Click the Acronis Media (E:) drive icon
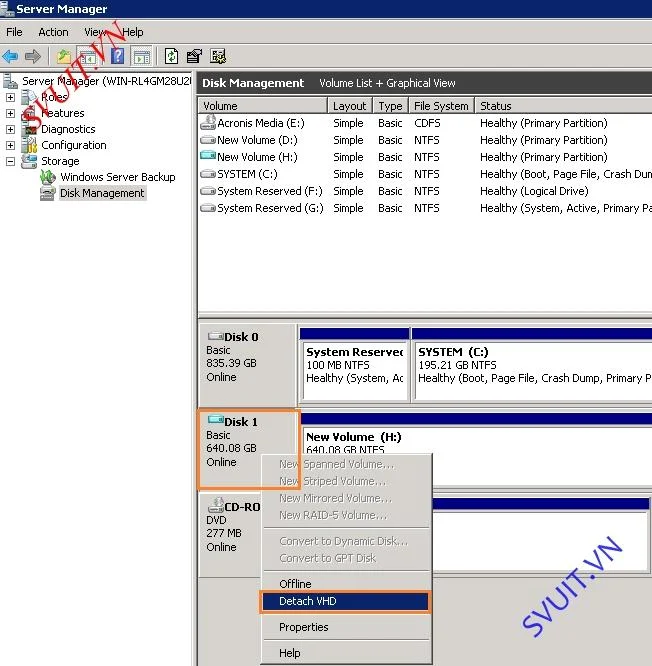652x666 pixels. (x=208, y=123)
